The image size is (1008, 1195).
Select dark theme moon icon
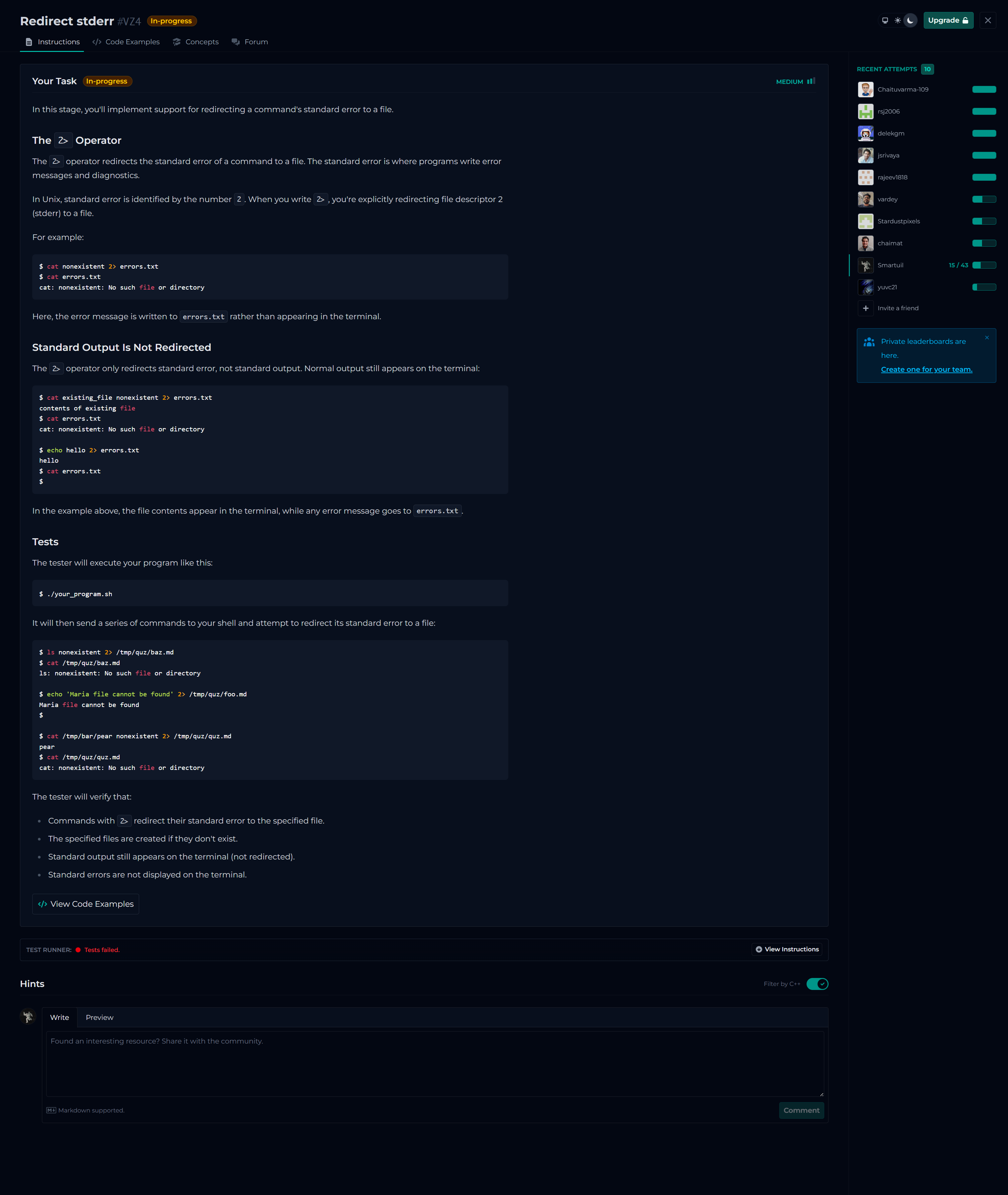coord(910,21)
